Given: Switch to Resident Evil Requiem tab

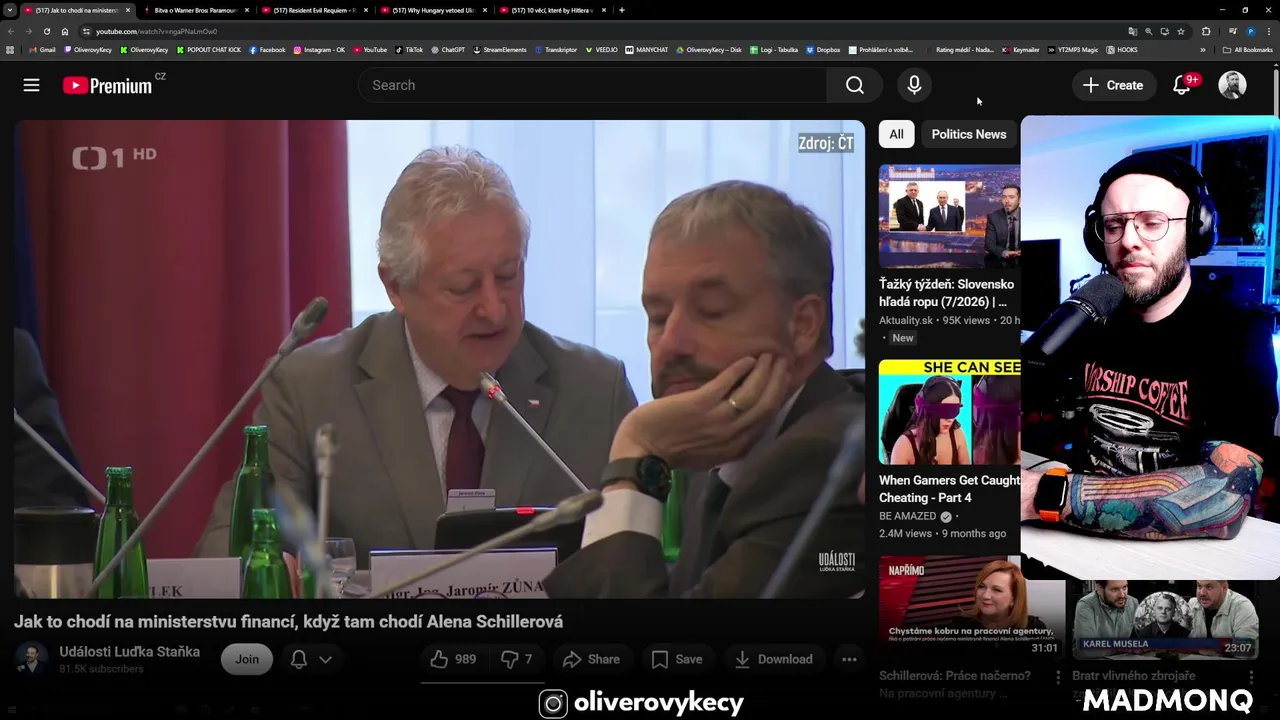Looking at the screenshot, I should pyautogui.click(x=313, y=10).
